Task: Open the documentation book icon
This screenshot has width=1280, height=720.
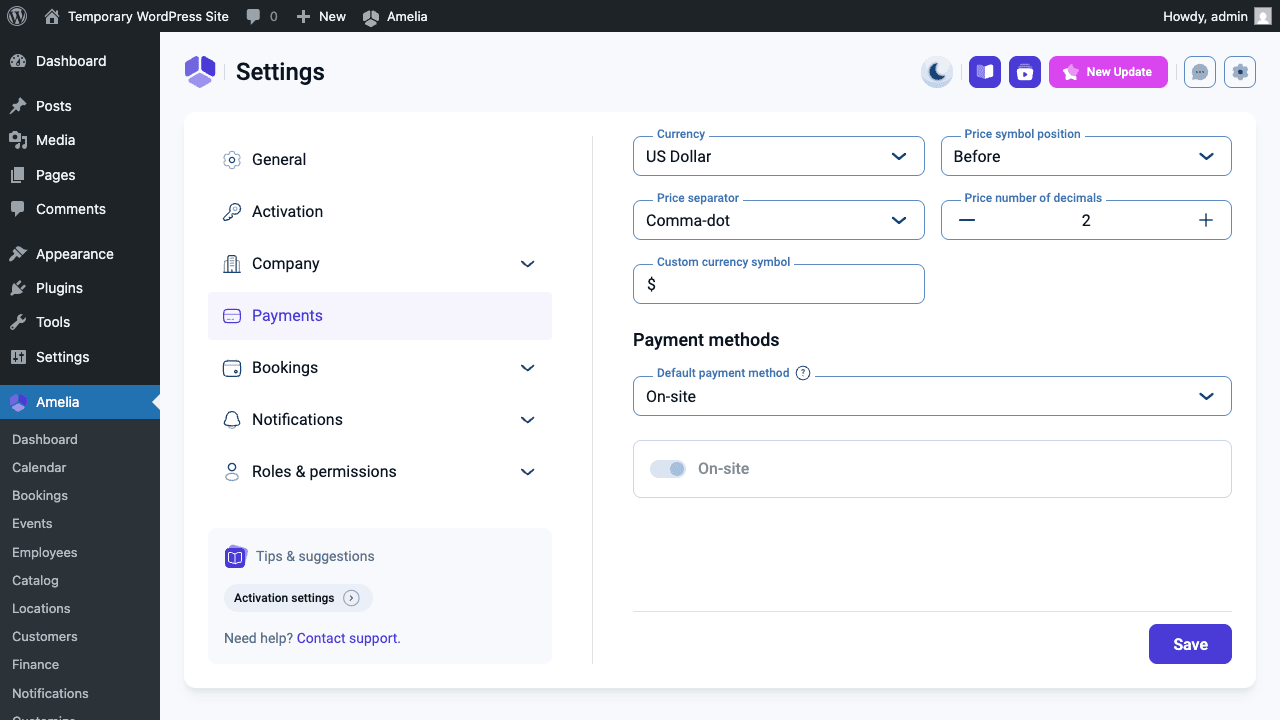Action: point(985,72)
